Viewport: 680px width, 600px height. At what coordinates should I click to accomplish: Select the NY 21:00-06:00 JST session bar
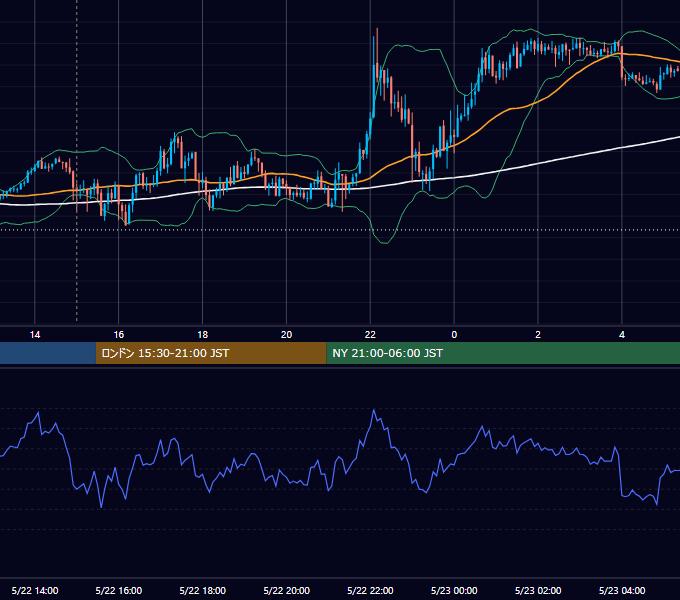point(503,353)
